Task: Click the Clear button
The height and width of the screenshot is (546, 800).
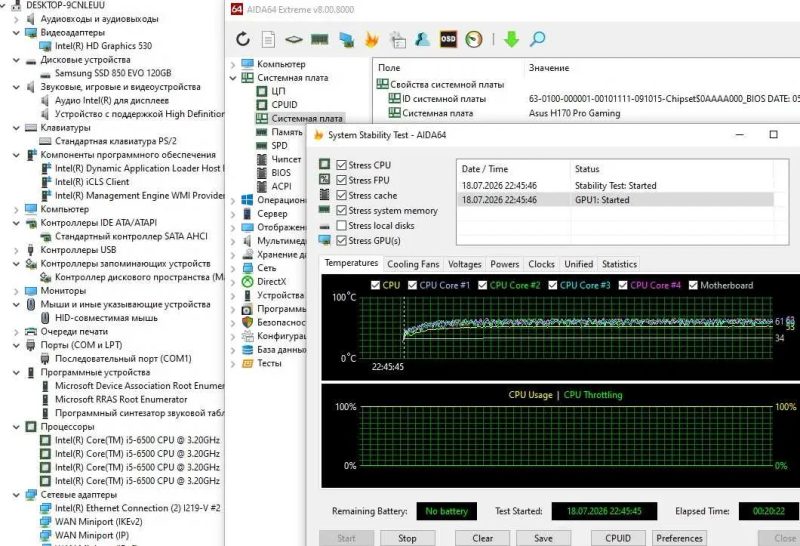Action: (x=483, y=538)
